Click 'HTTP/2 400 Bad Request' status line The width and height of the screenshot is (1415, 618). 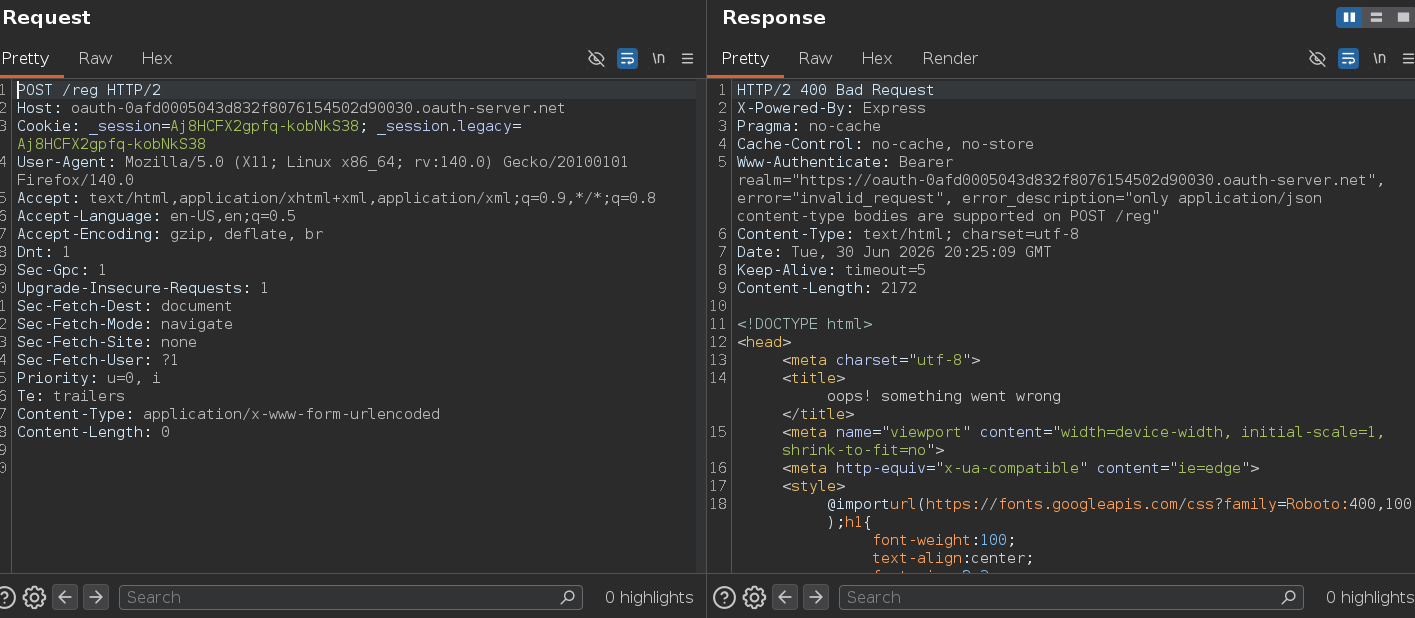835,90
